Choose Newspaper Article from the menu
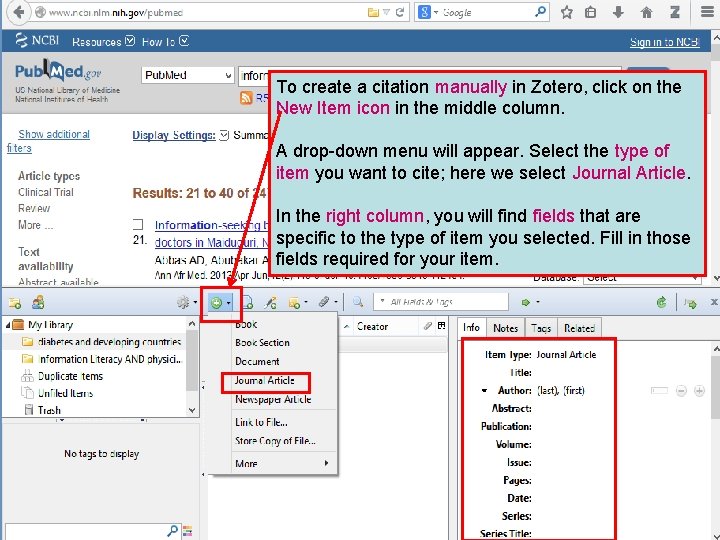Viewport: 720px width, 540px height. pos(273,399)
